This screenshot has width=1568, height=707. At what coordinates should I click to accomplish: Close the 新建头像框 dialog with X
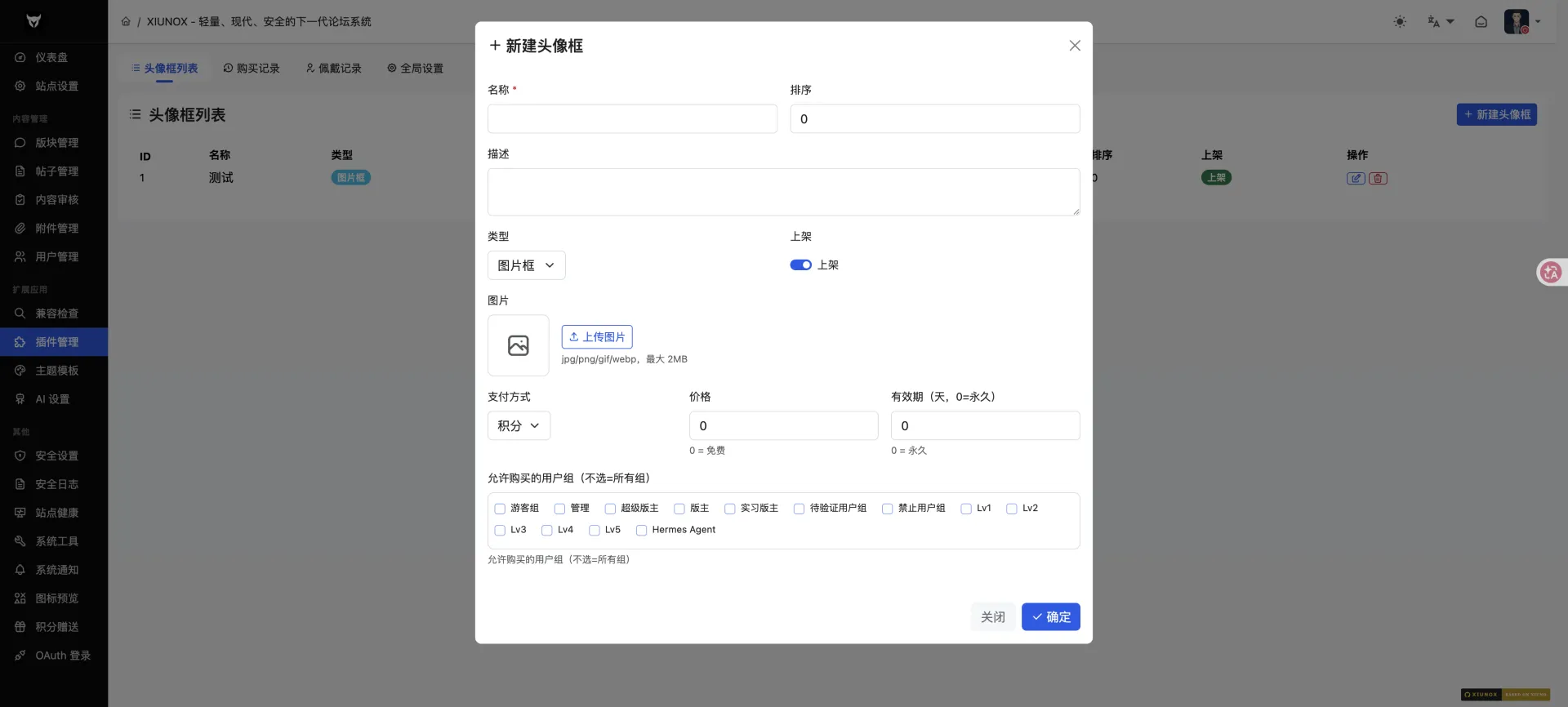click(1075, 46)
